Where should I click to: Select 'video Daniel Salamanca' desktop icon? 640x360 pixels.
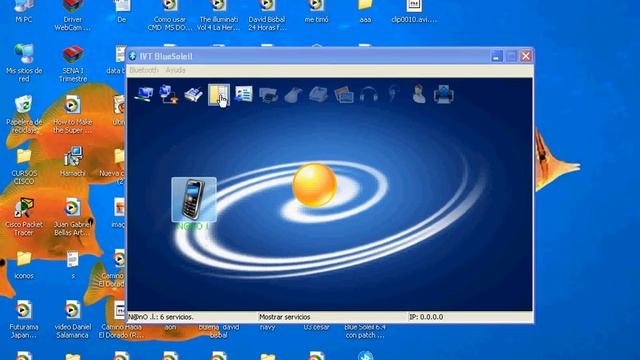pos(72,320)
